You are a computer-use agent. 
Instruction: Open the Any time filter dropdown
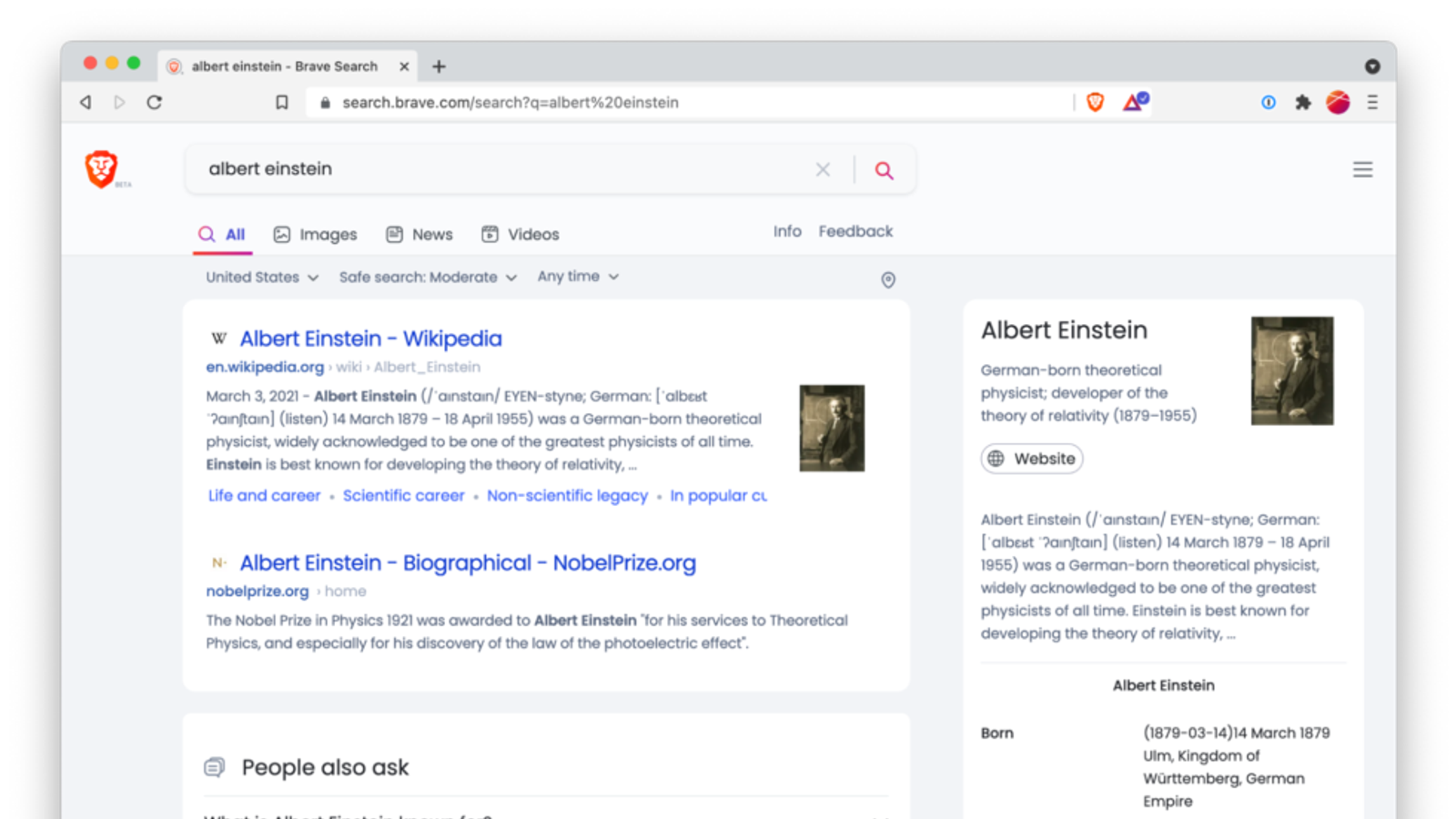(578, 276)
